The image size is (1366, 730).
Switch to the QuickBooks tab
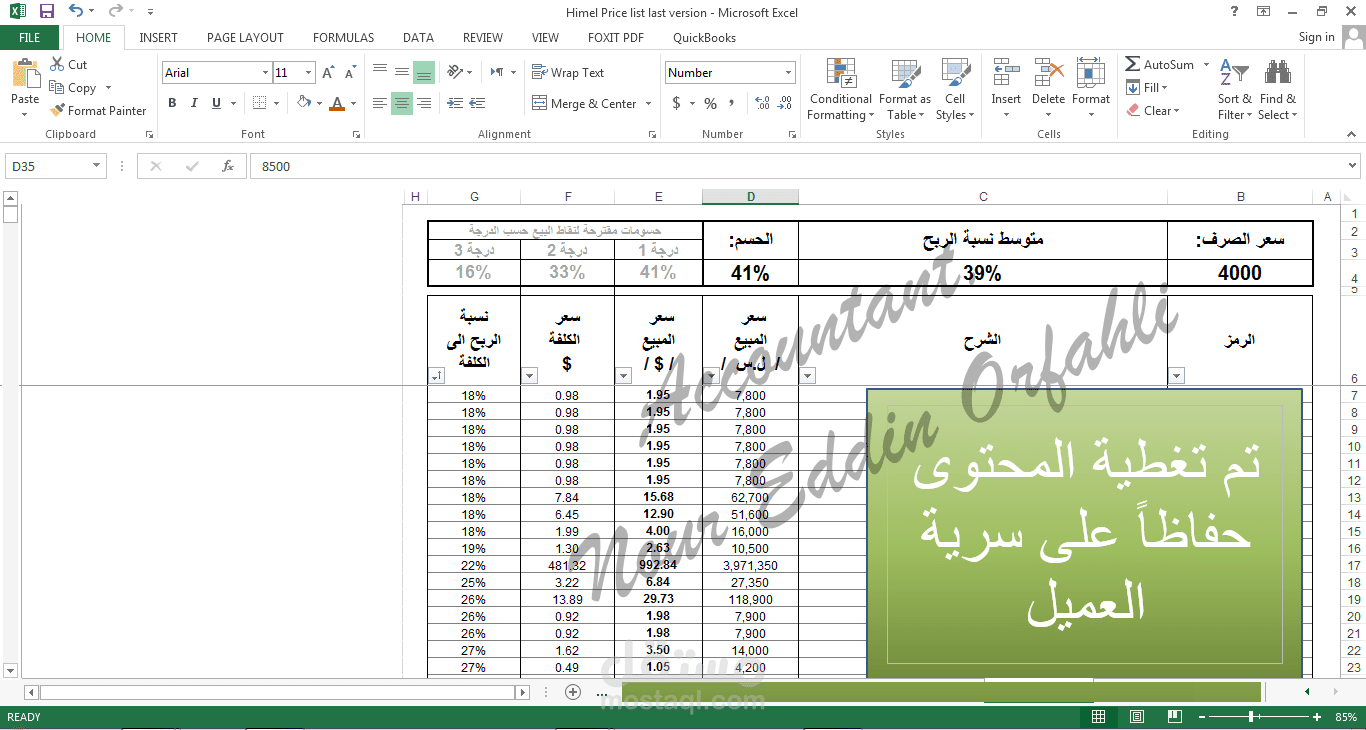704,37
